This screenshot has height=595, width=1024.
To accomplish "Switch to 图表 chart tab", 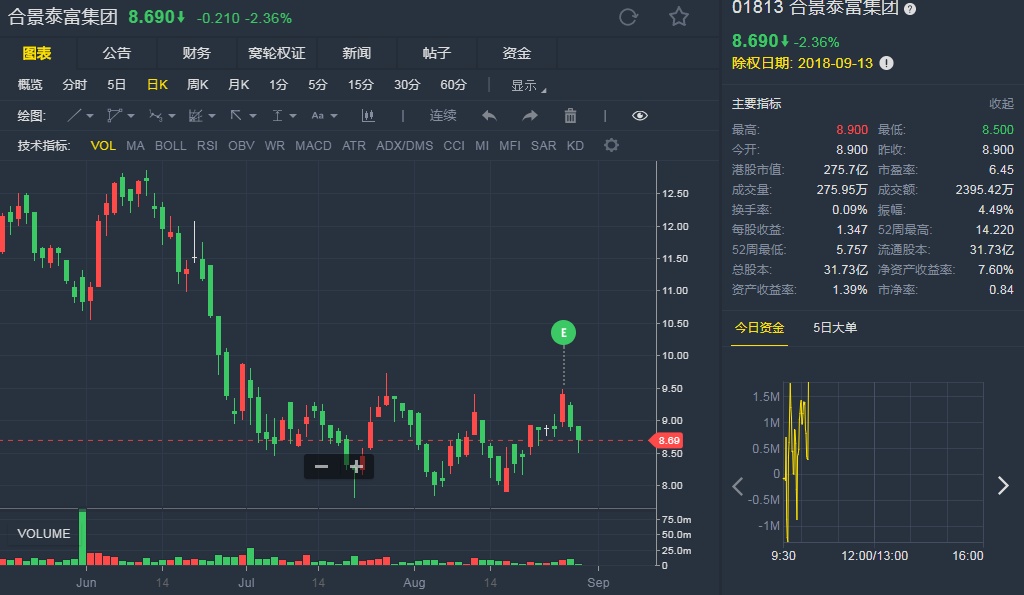I will tap(37, 54).
